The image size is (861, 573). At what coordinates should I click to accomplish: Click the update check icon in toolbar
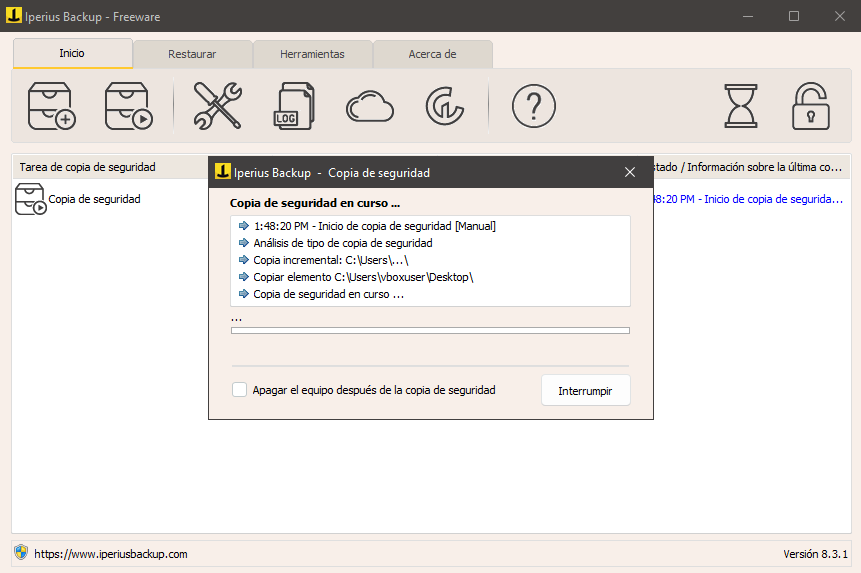(x=443, y=105)
